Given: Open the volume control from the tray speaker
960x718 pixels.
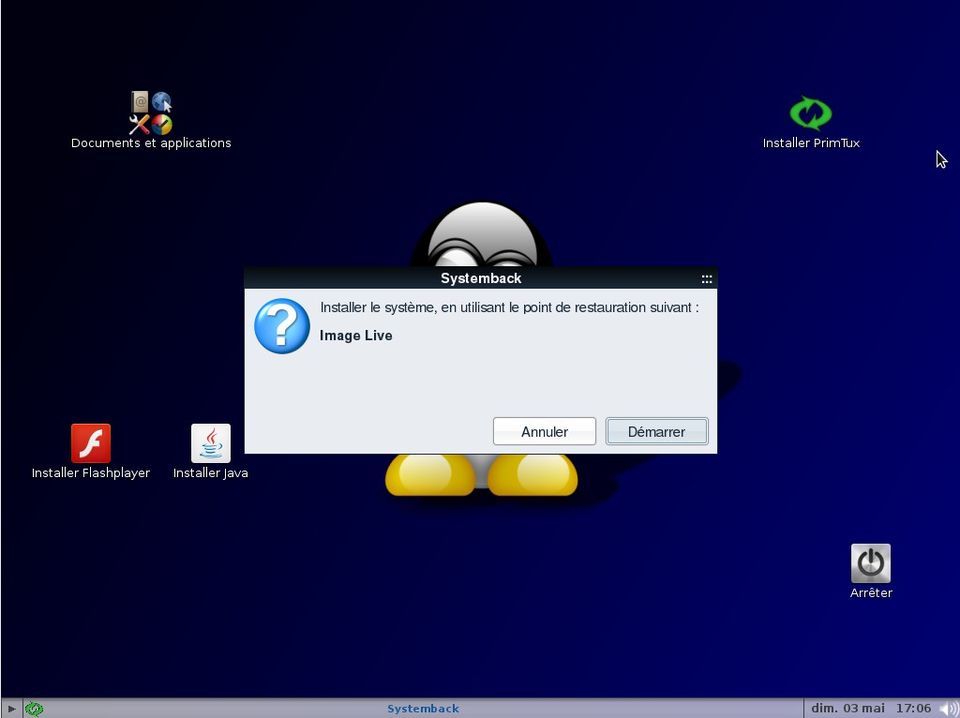Looking at the screenshot, I should click(950, 708).
